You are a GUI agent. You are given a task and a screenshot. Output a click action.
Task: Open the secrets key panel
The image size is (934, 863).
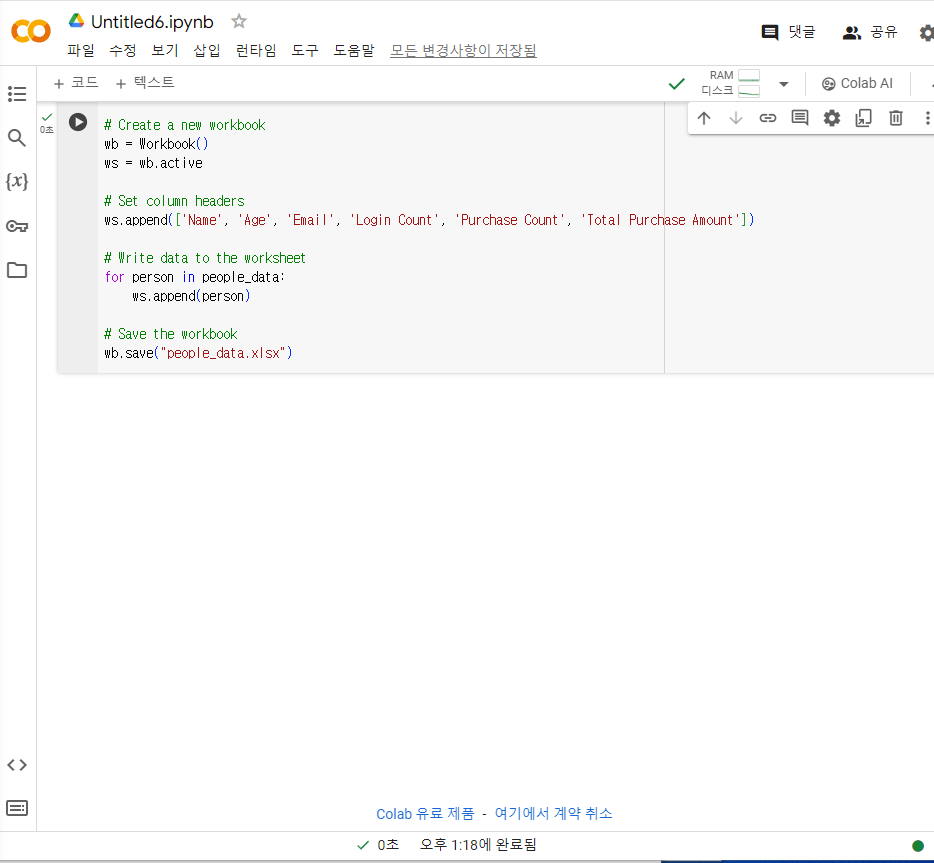[17, 226]
